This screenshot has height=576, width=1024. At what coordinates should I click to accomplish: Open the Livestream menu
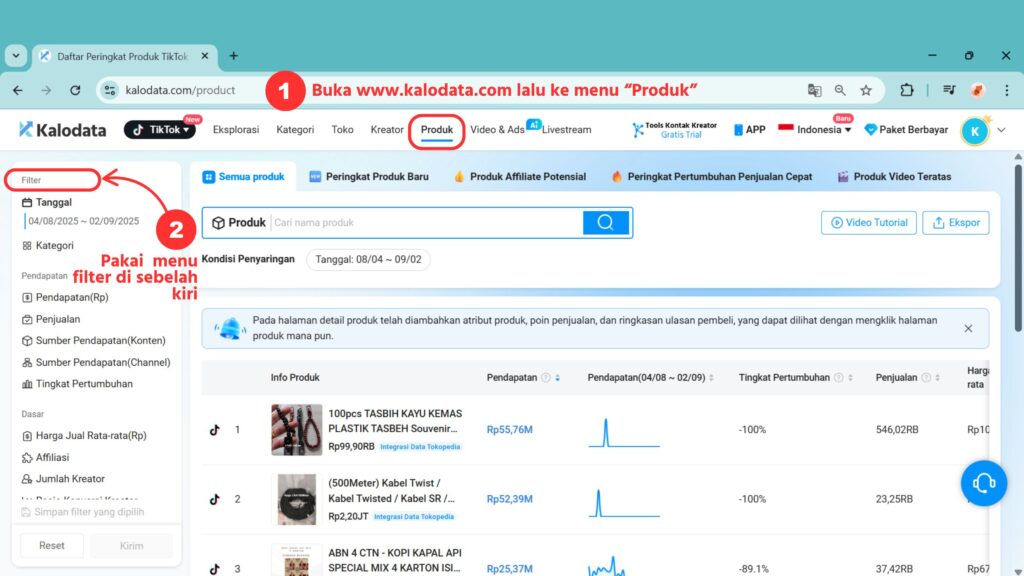click(566, 130)
